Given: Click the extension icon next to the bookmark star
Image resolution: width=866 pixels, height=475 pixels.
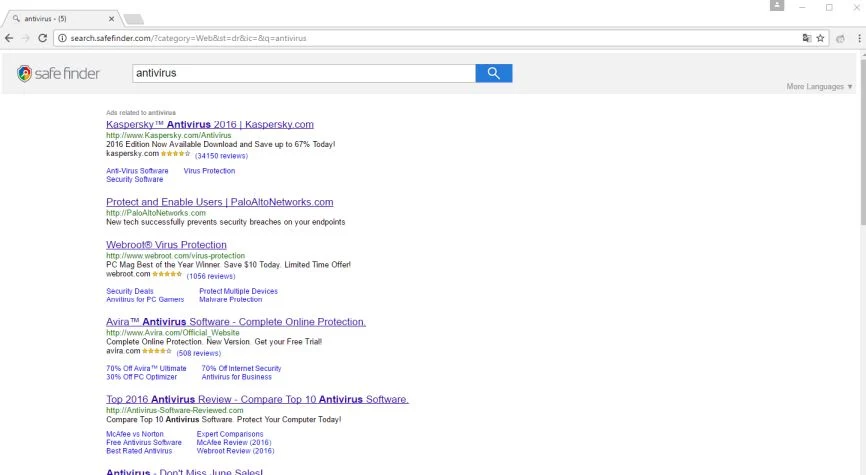Looking at the screenshot, I should point(841,38).
